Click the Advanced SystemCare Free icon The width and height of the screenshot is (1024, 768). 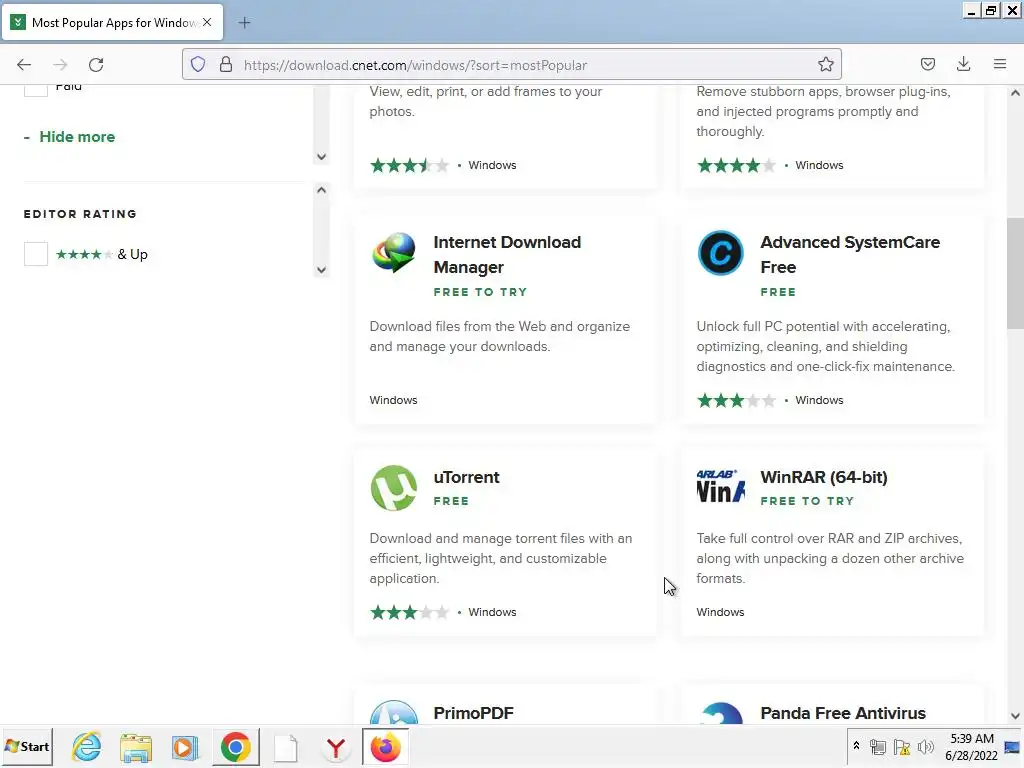(x=720, y=253)
